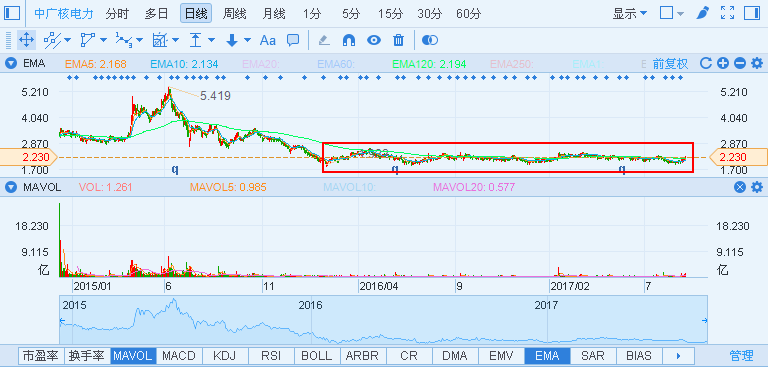Image resolution: width=768 pixels, height=367 pixels.
Task: Collapse the MAVOL indicator panel
Action: pyautogui.click(x=10, y=187)
